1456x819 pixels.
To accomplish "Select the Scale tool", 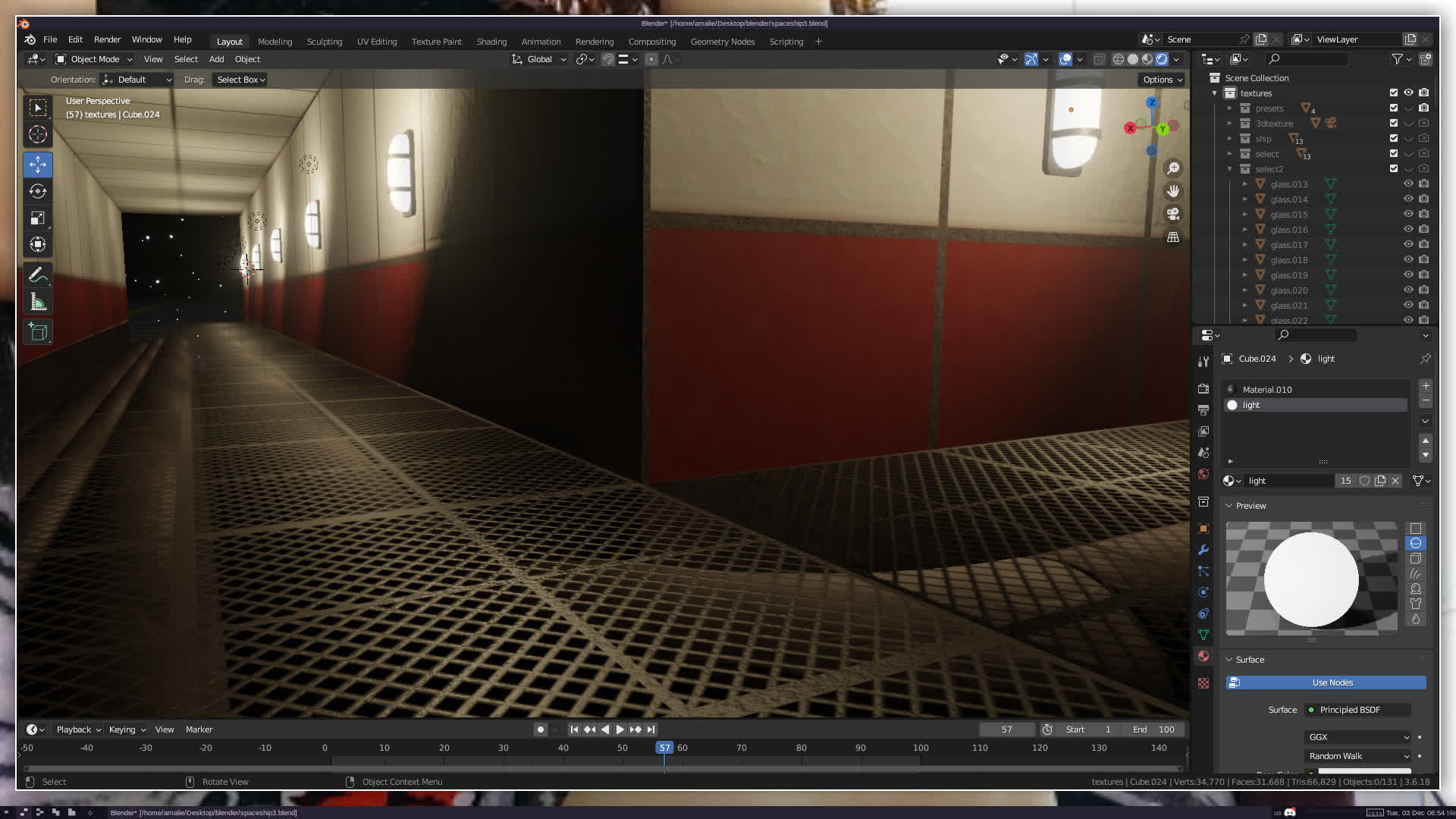I will 38,218.
